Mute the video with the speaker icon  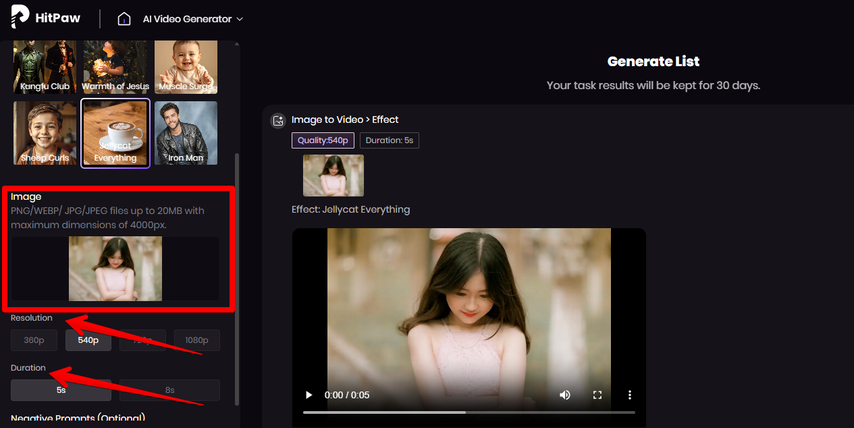pyautogui.click(x=565, y=395)
